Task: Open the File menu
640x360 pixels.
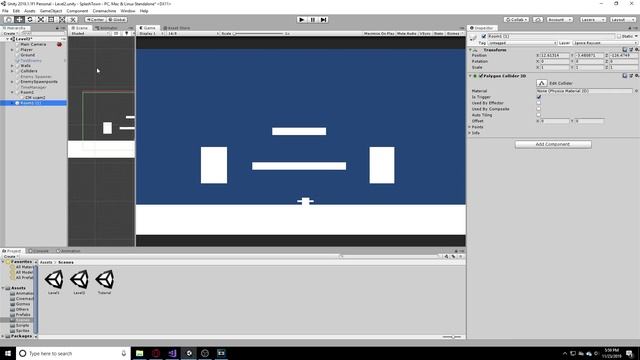Action: [5, 11]
